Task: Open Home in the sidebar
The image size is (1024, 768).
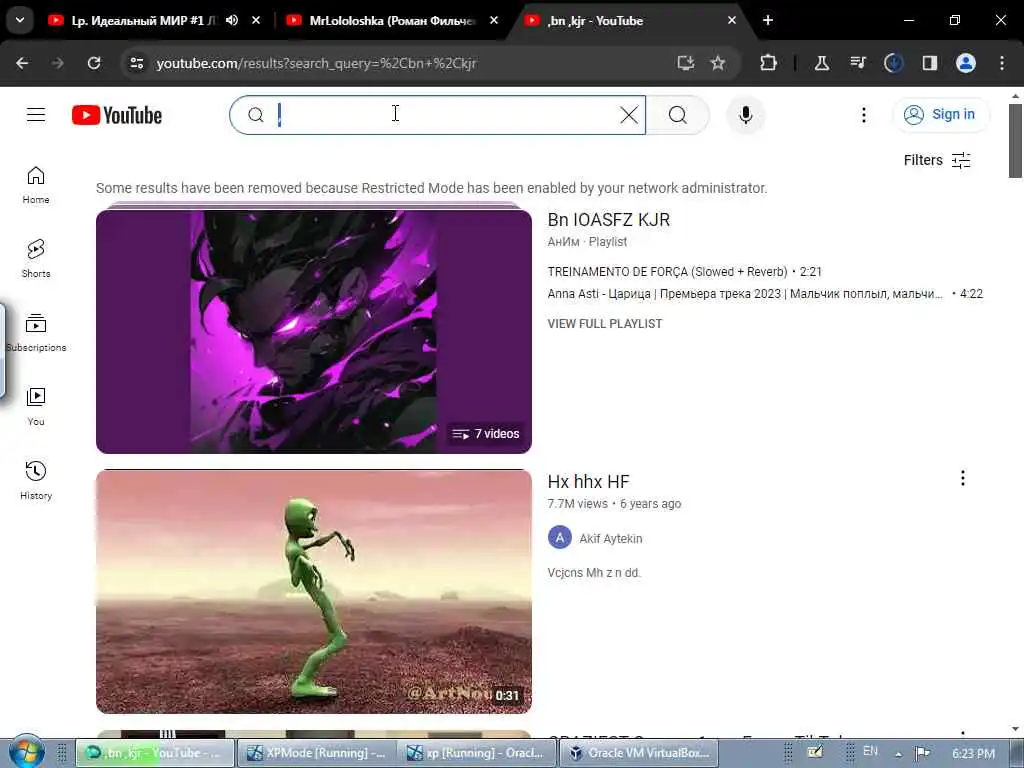Action: click(x=36, y=185)
